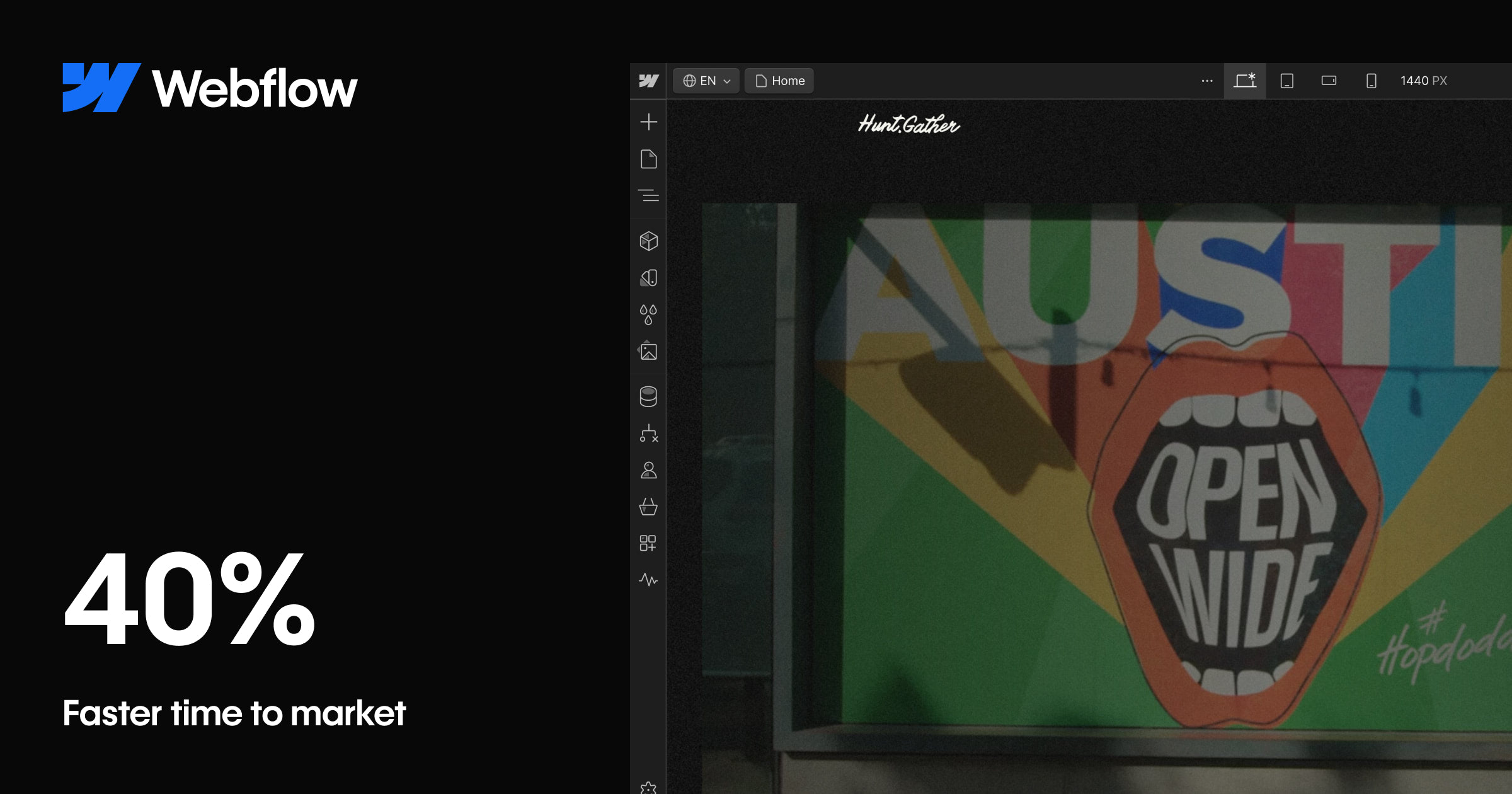Open the Webflow main menu via W logo
Image resolution: width=1512 pixels, height=794 pixels.
coord(648,81)
